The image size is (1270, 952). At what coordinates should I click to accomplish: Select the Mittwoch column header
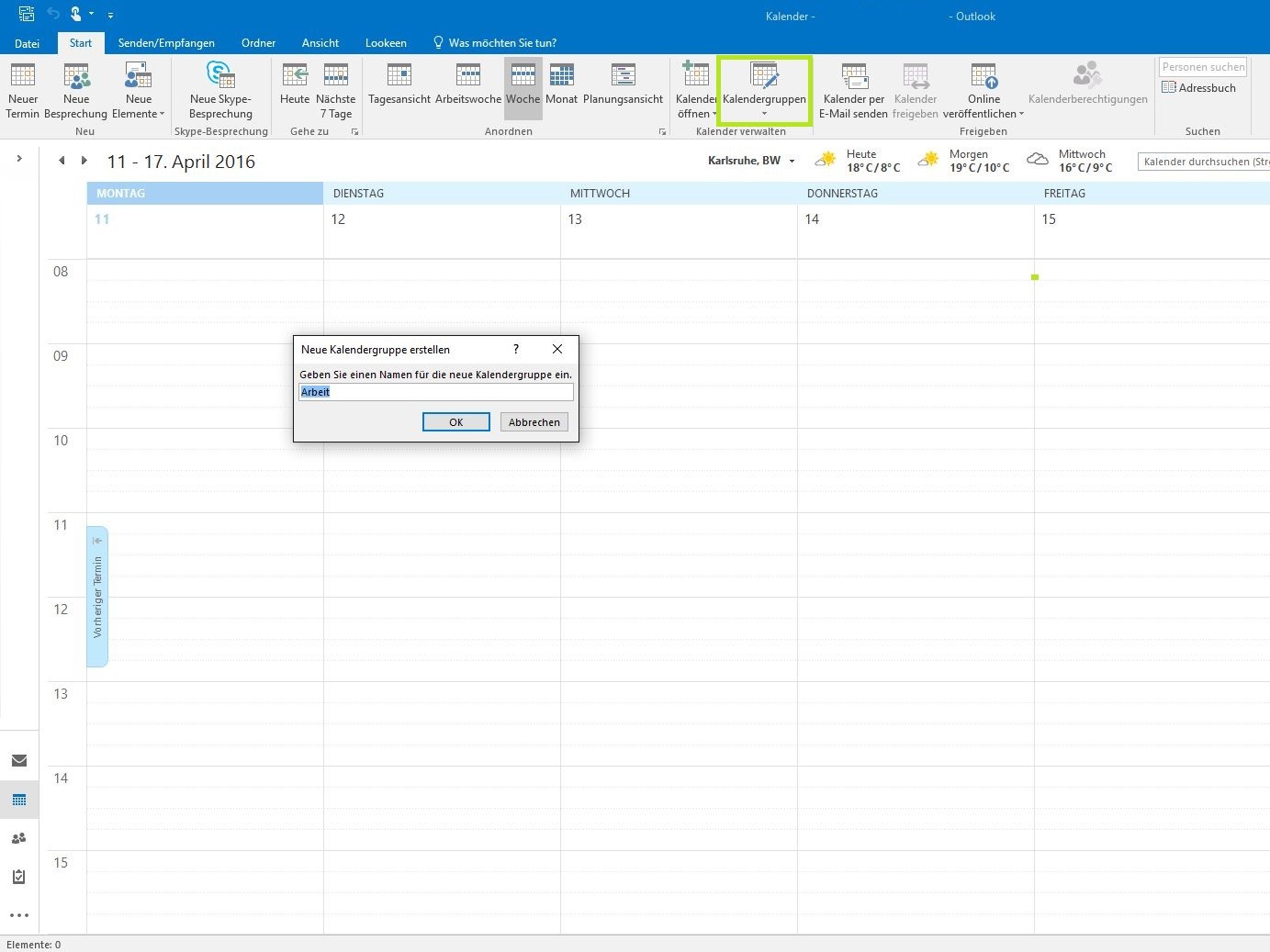679,194
